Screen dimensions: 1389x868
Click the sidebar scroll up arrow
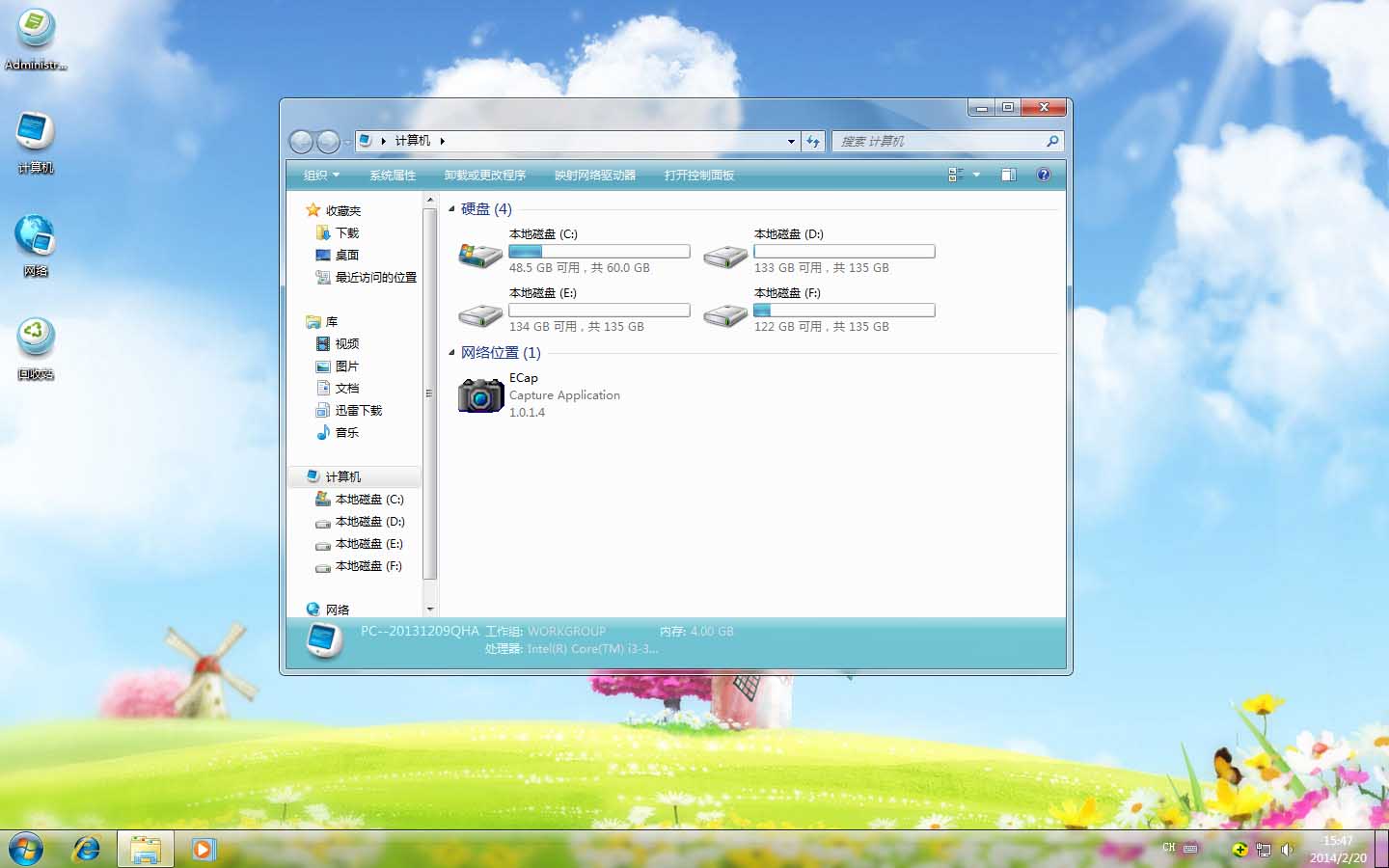pyautogui.click(x=430, y=201)
